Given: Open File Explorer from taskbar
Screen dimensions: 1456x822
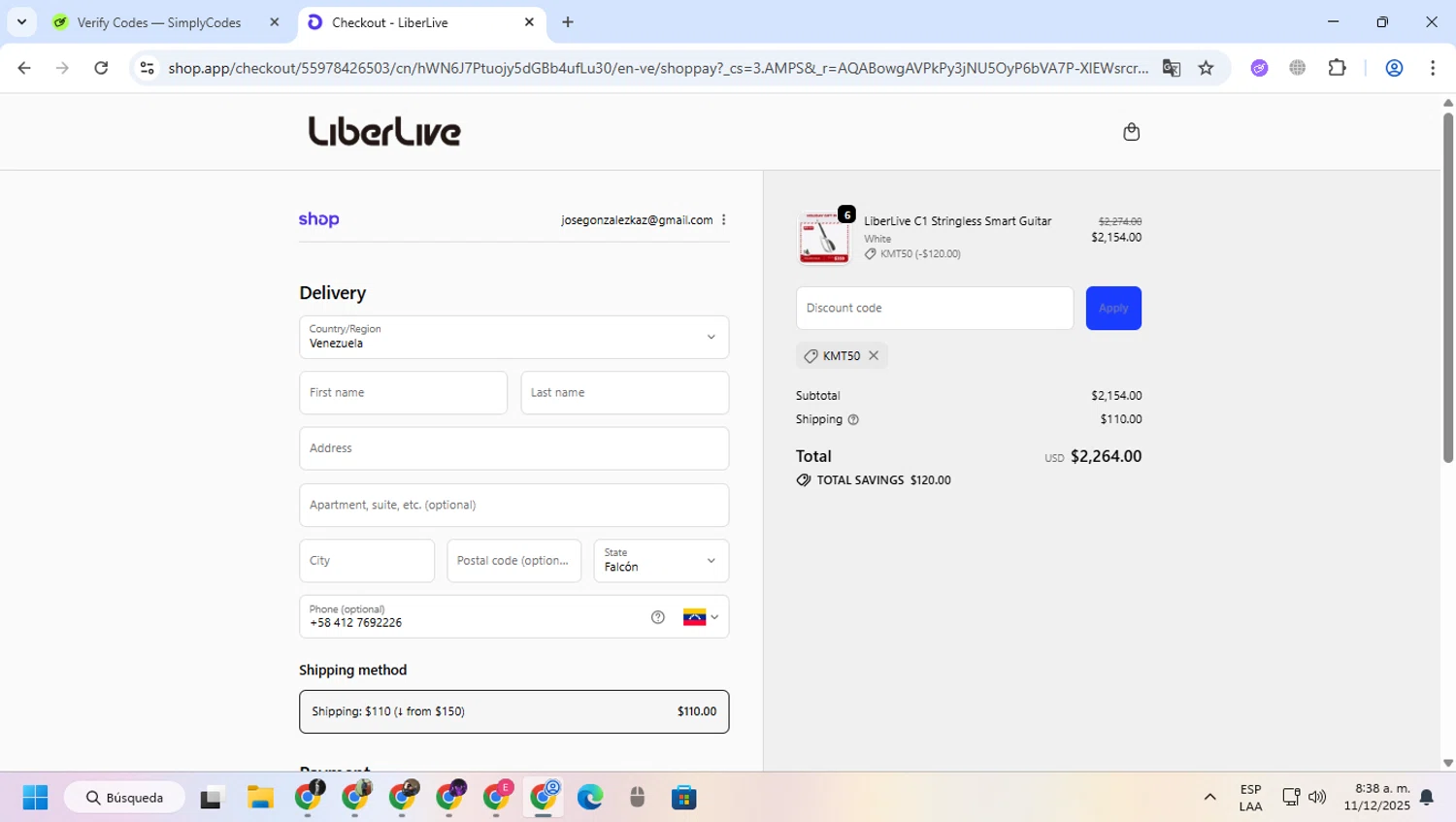Looking at the screenshot, I should pos(260,798).
